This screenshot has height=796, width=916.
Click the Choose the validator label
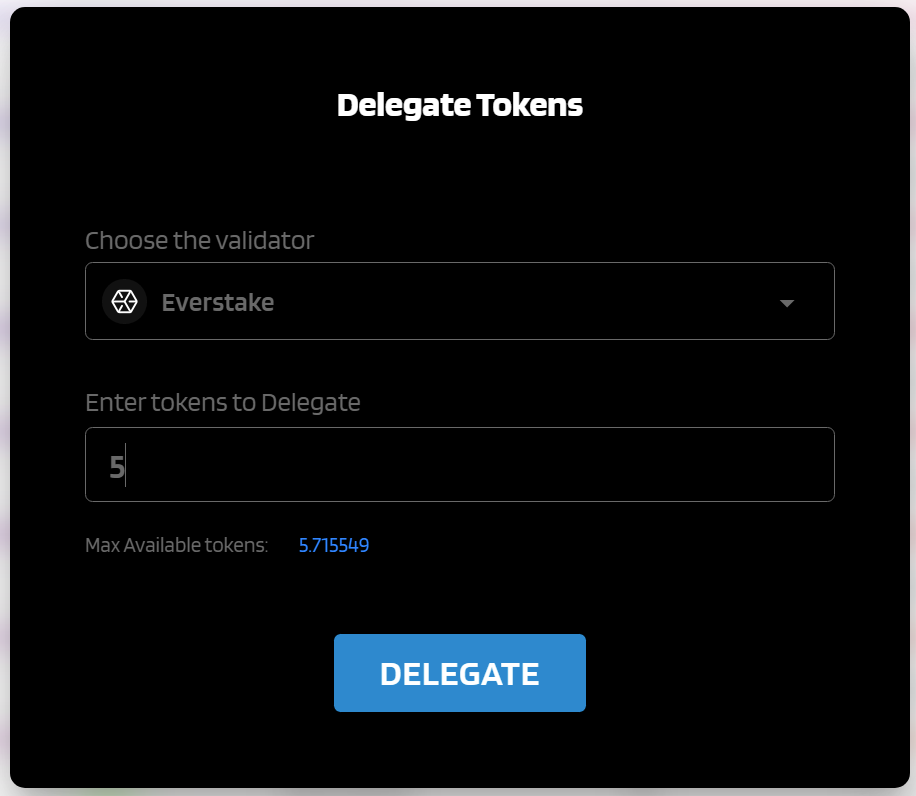199,240
